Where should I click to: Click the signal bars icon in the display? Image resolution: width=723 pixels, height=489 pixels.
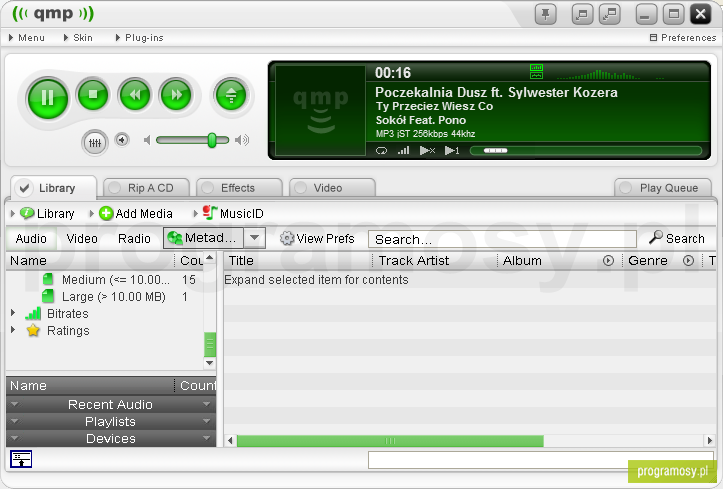pos(403,150)
